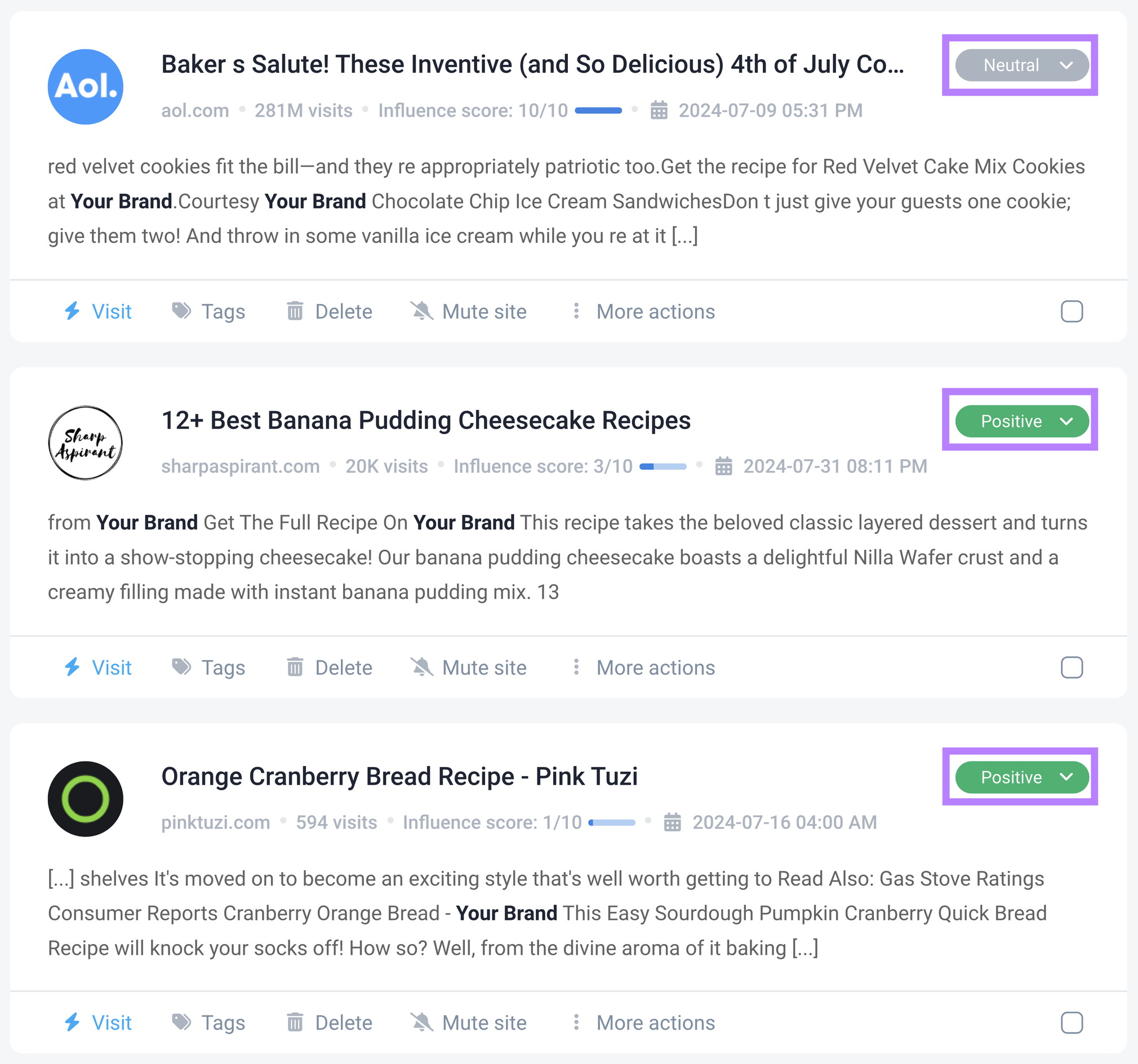
Task: Expand the Positive dropdown on Pink Tuzi result
Action: click(x=1067, y=777)
